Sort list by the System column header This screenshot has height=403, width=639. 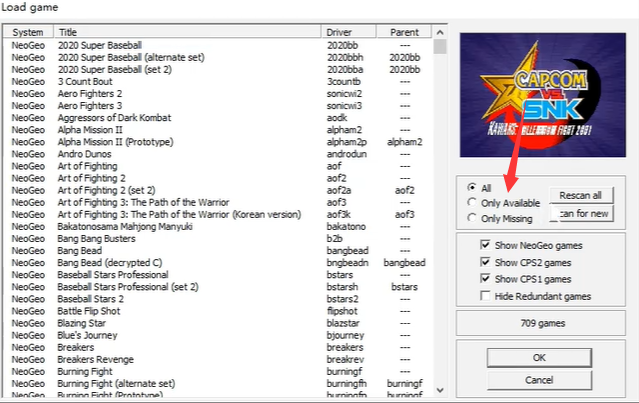pyautogui.click(x=29, y=33)
